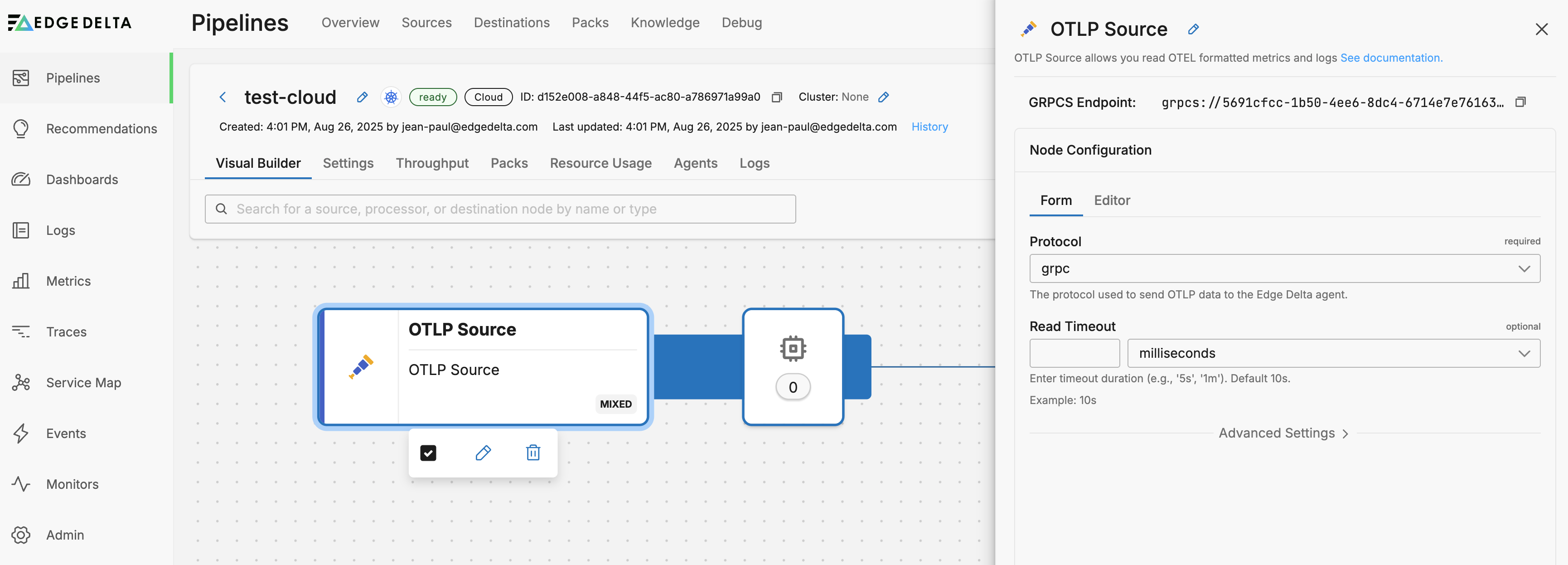The image size is (1568, 565).
Task: Rename OTLP Source in side panel
Action: tap(1194, 29)
